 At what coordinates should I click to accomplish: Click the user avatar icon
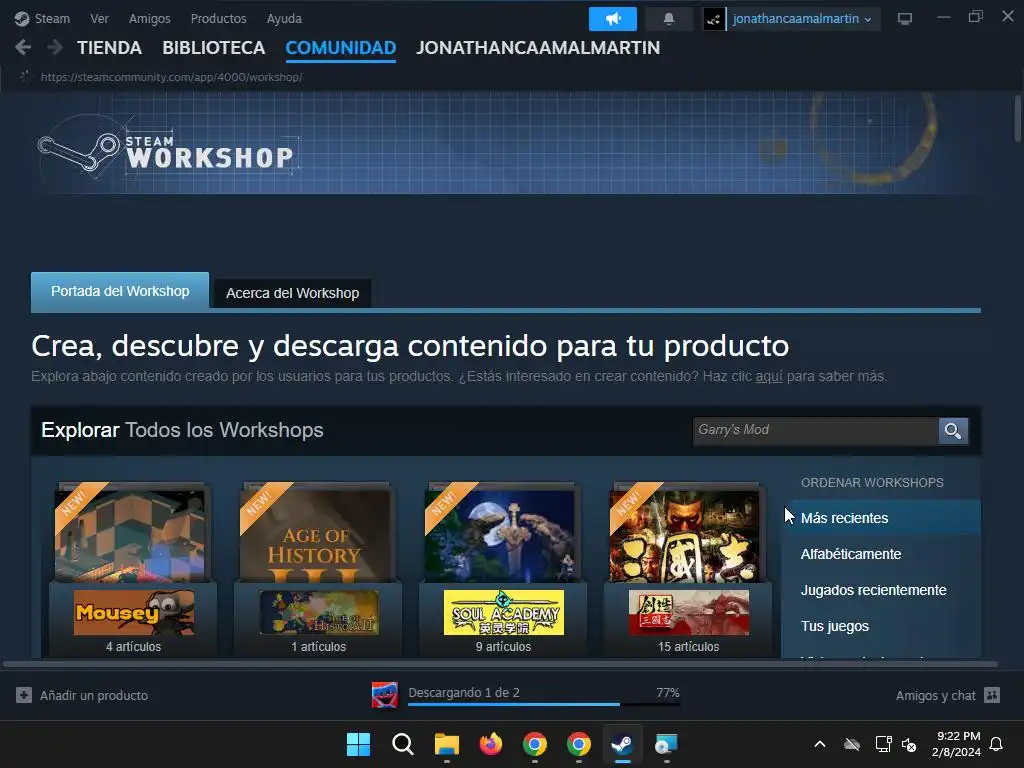click(714, 19)
